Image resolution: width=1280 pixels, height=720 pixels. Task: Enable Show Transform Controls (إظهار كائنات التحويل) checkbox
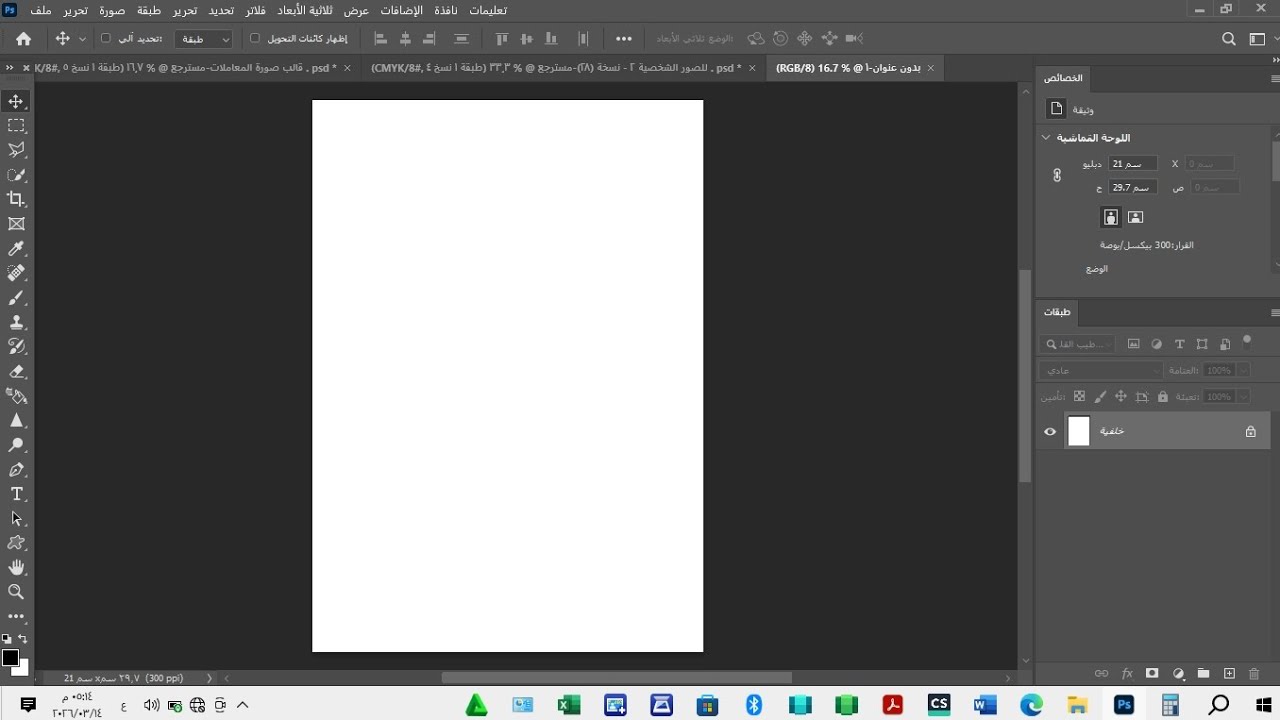[x=254, y=38]
